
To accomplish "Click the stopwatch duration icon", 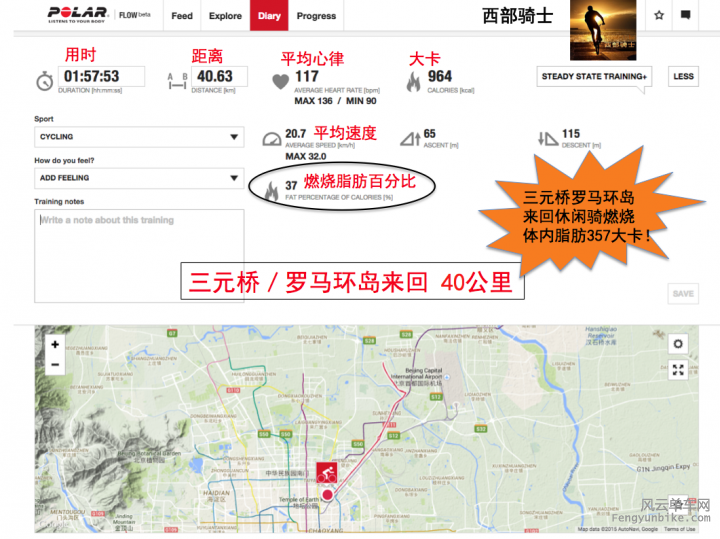I will (x=45, y=81).
